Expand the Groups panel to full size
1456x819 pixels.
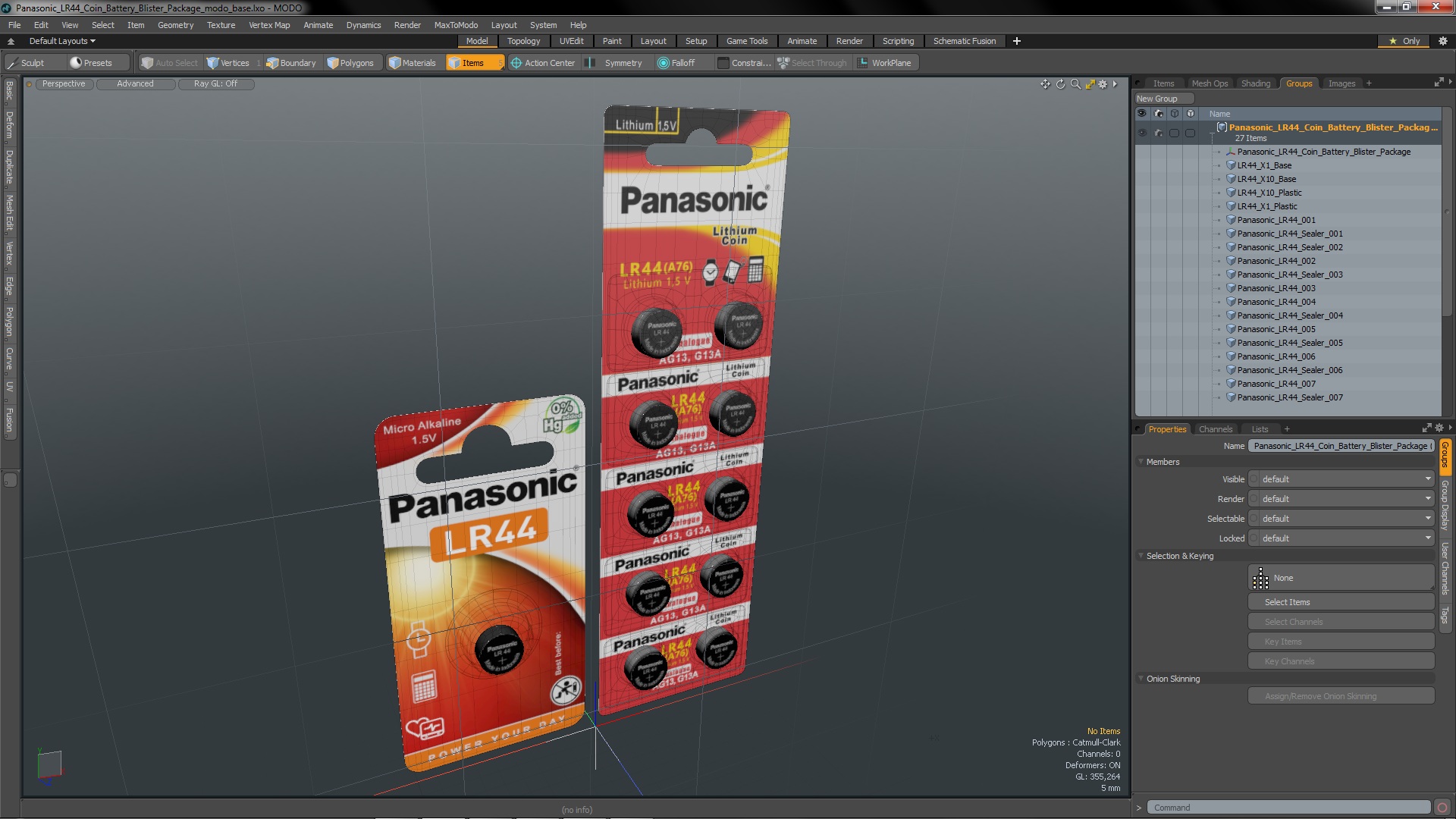(1439, 82)
